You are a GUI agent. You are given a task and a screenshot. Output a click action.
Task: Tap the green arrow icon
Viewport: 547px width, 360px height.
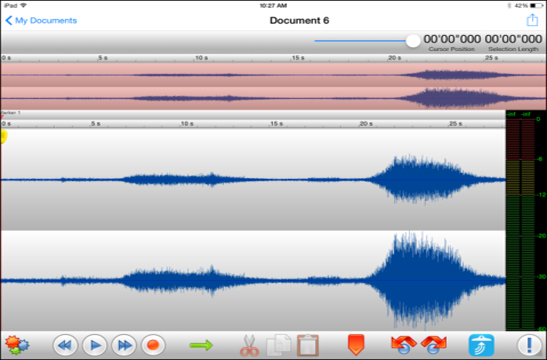(201, 345)
